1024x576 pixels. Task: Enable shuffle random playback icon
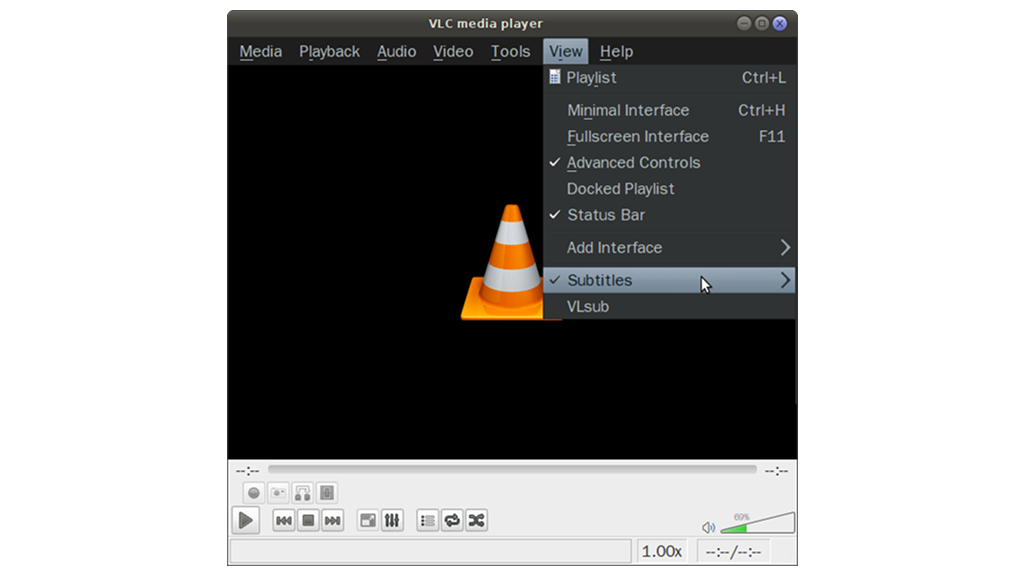[x=477, y=520]
